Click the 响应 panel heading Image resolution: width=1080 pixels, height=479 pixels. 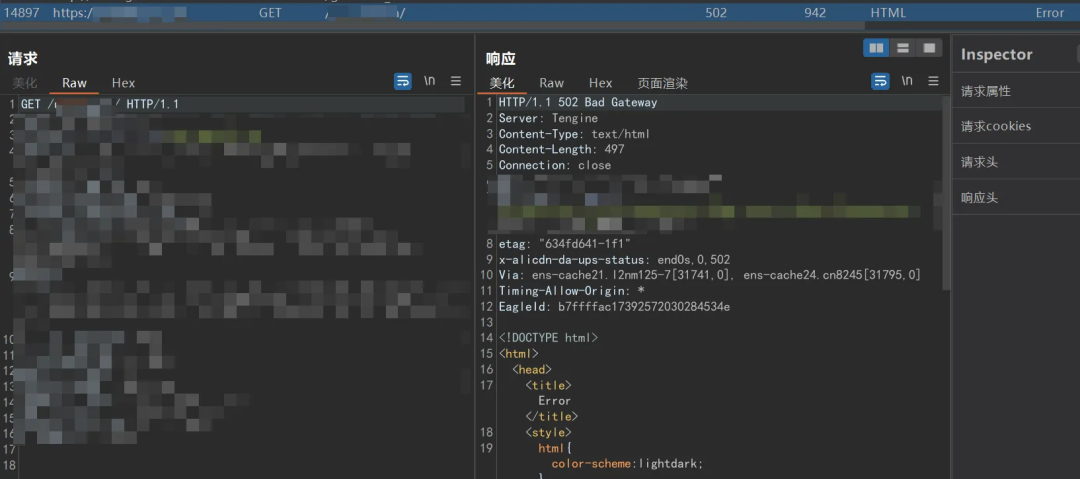[501, 59]
